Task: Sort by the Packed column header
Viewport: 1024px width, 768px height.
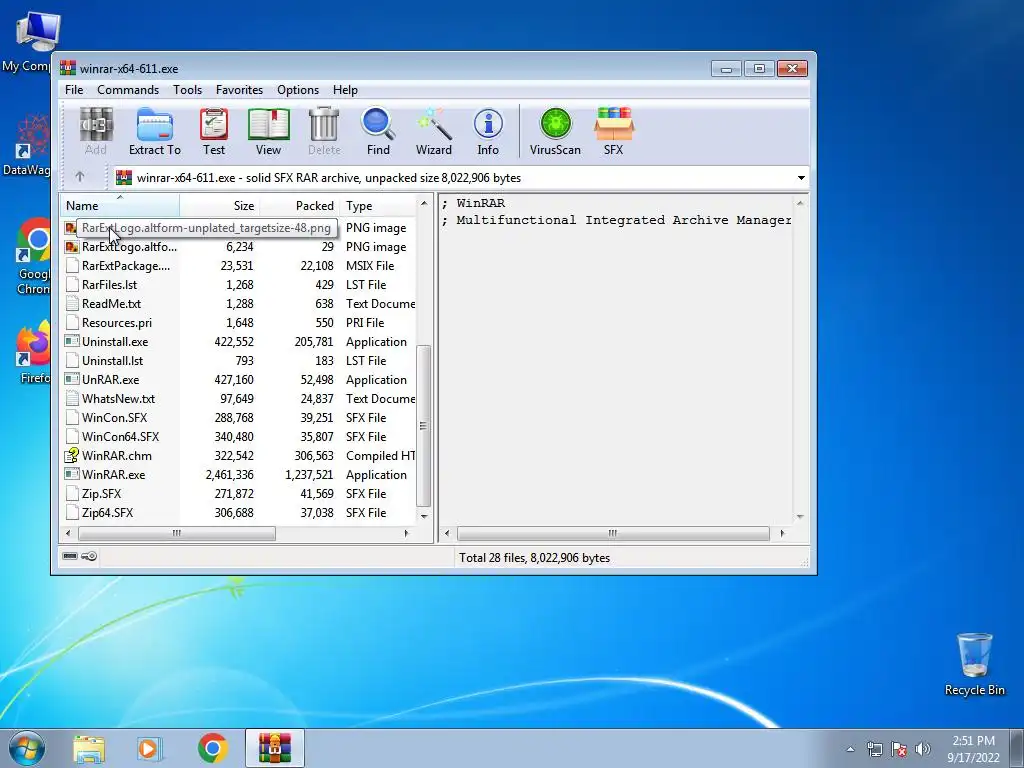Action: pos(299,206)
